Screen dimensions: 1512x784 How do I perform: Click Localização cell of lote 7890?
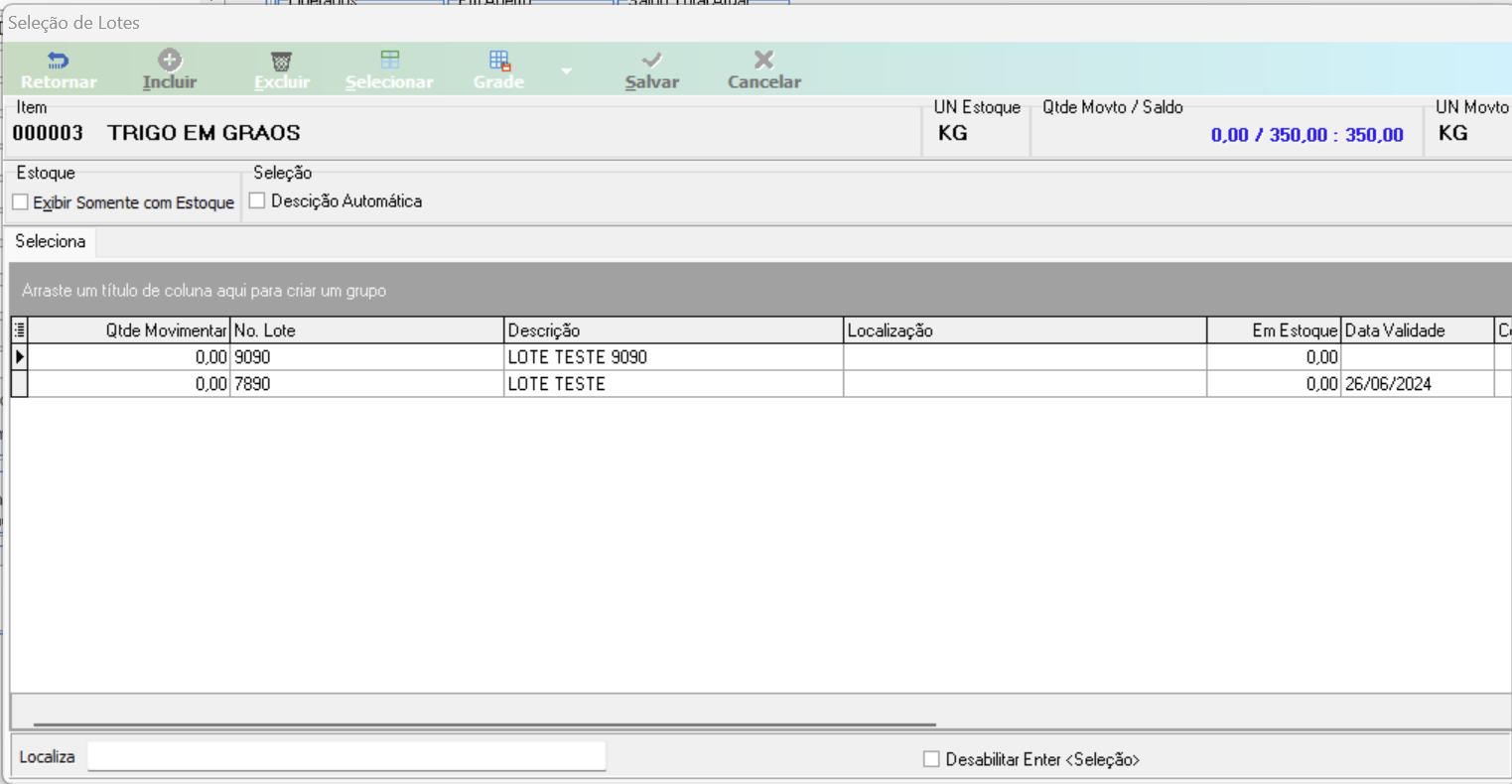(x=1026, y=384)
